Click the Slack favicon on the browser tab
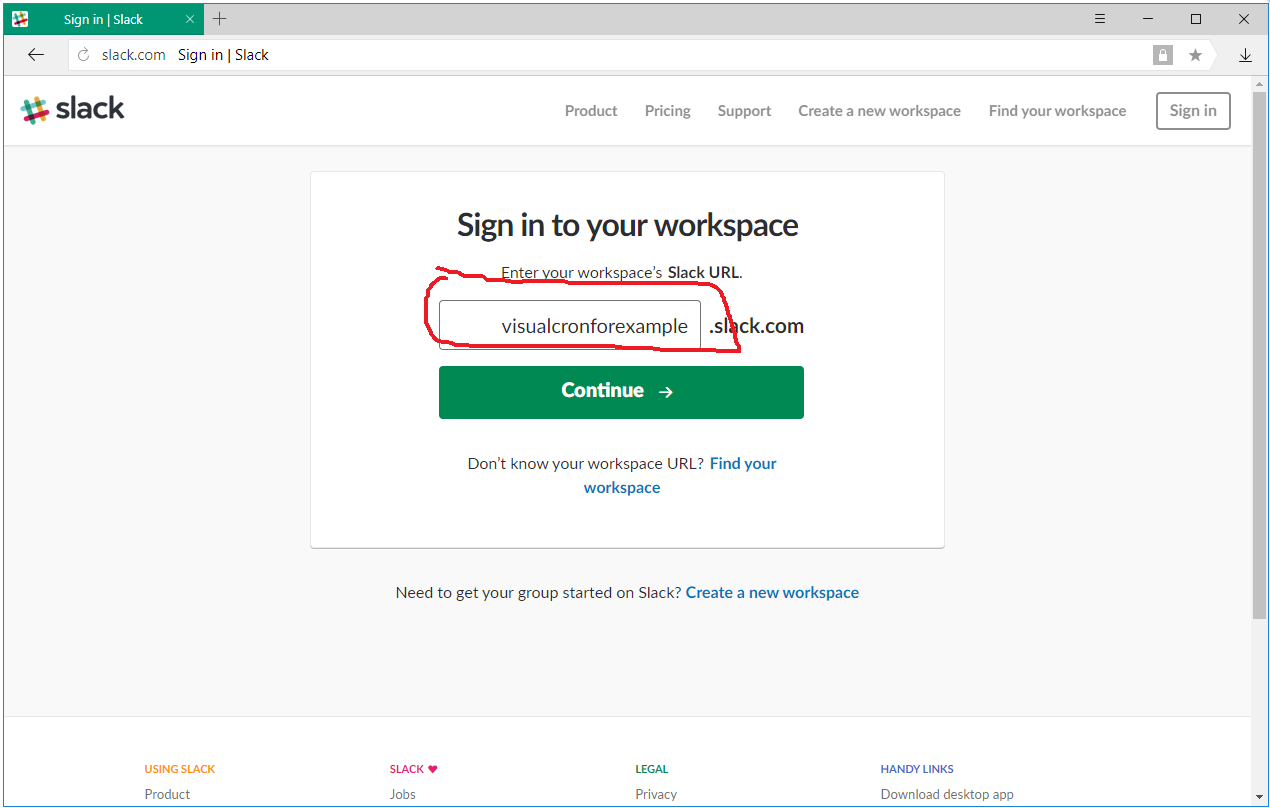Screen dimensions: 1270x808 point(20,18)
